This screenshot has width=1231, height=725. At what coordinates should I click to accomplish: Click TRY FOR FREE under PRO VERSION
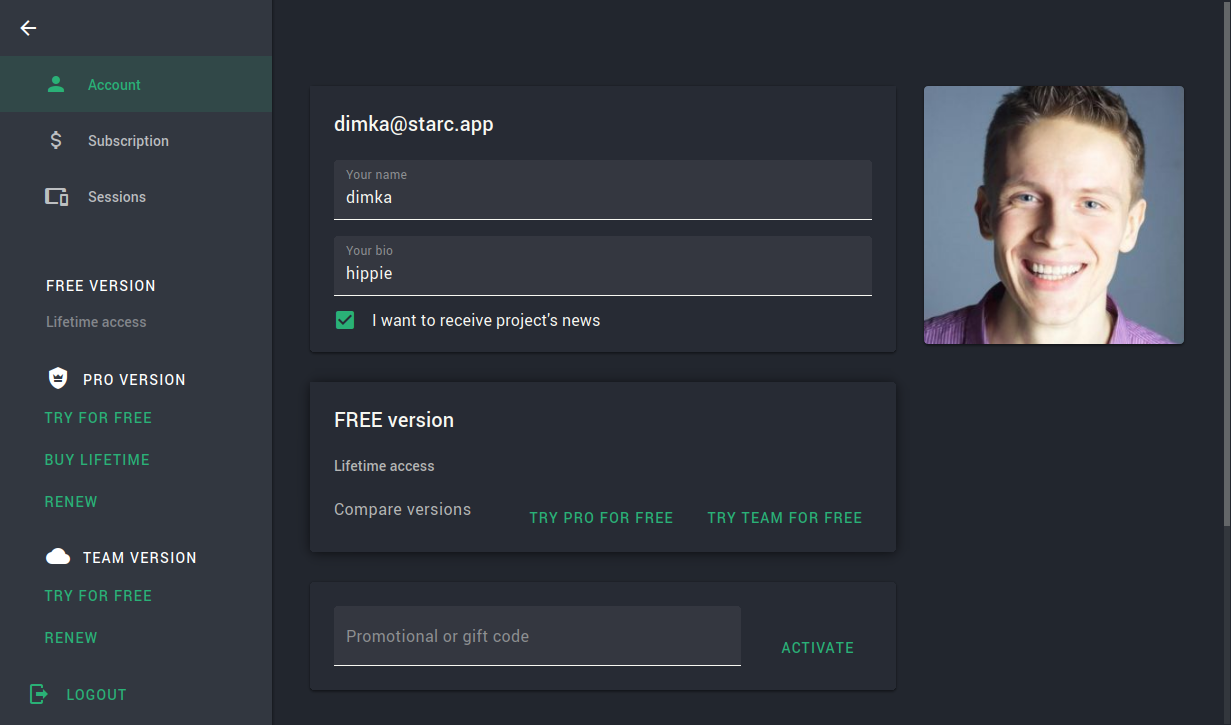98,418
